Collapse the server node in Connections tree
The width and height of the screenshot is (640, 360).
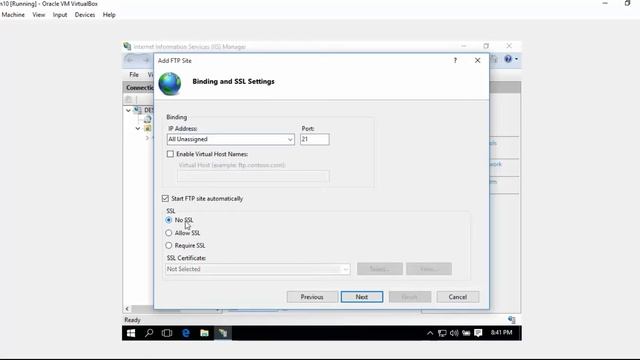pyautogui.click(x=128, y=110)
